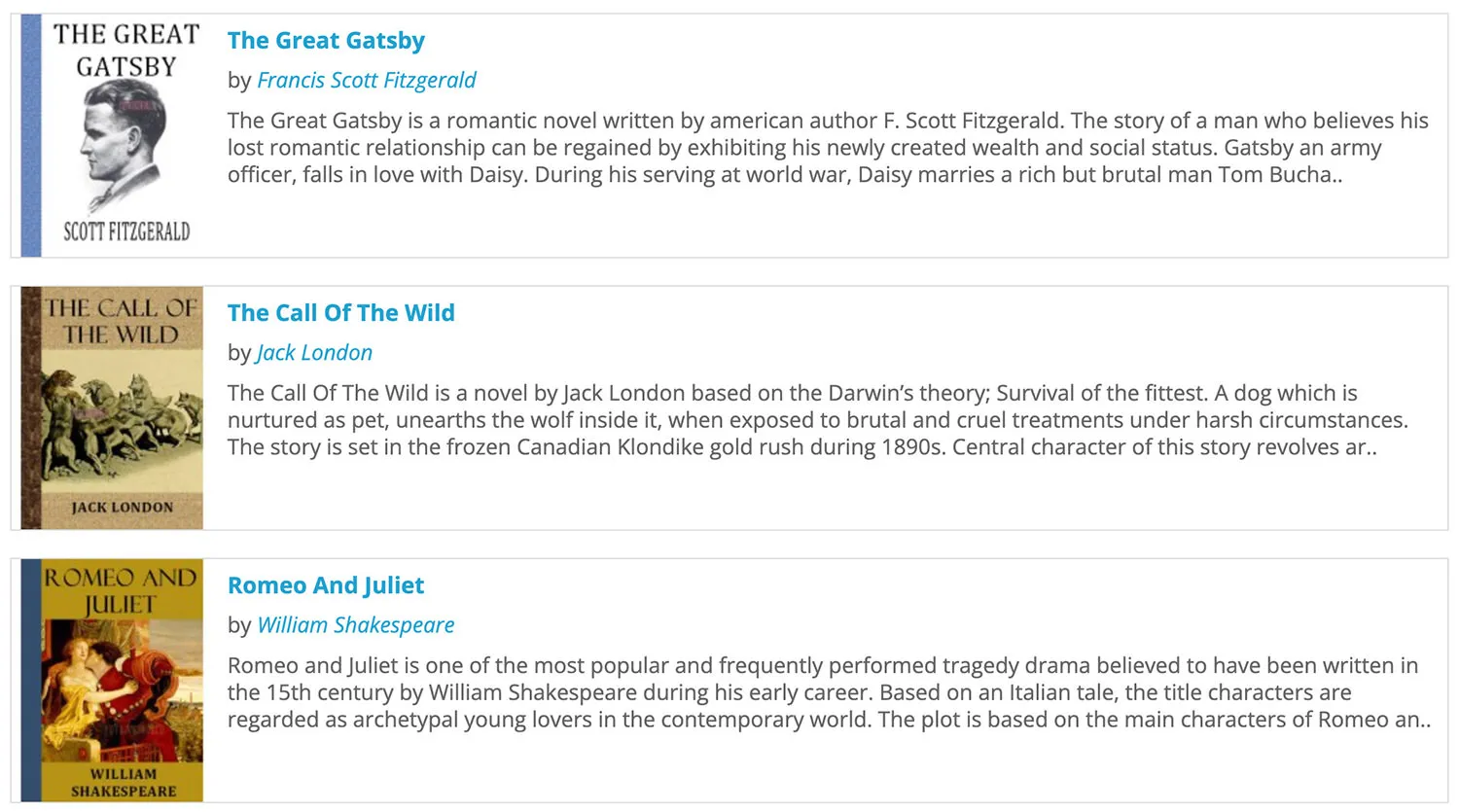Click the Jack London author link
This screenshot has width=1459, height=812.
pos(314,353)
